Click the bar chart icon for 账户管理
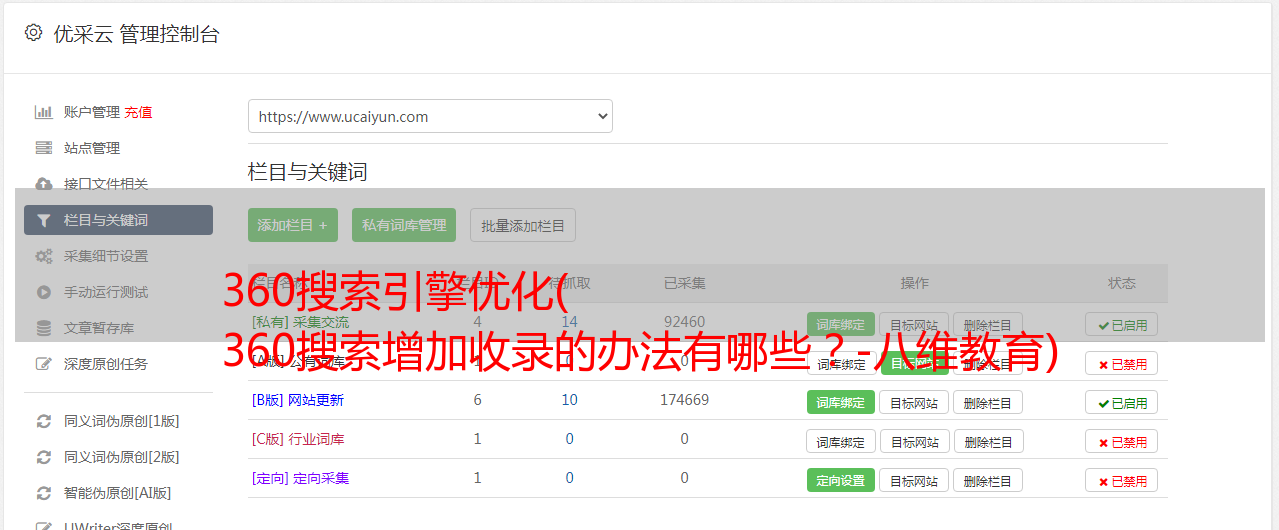The image size is (1279, 530). (43, 112)
